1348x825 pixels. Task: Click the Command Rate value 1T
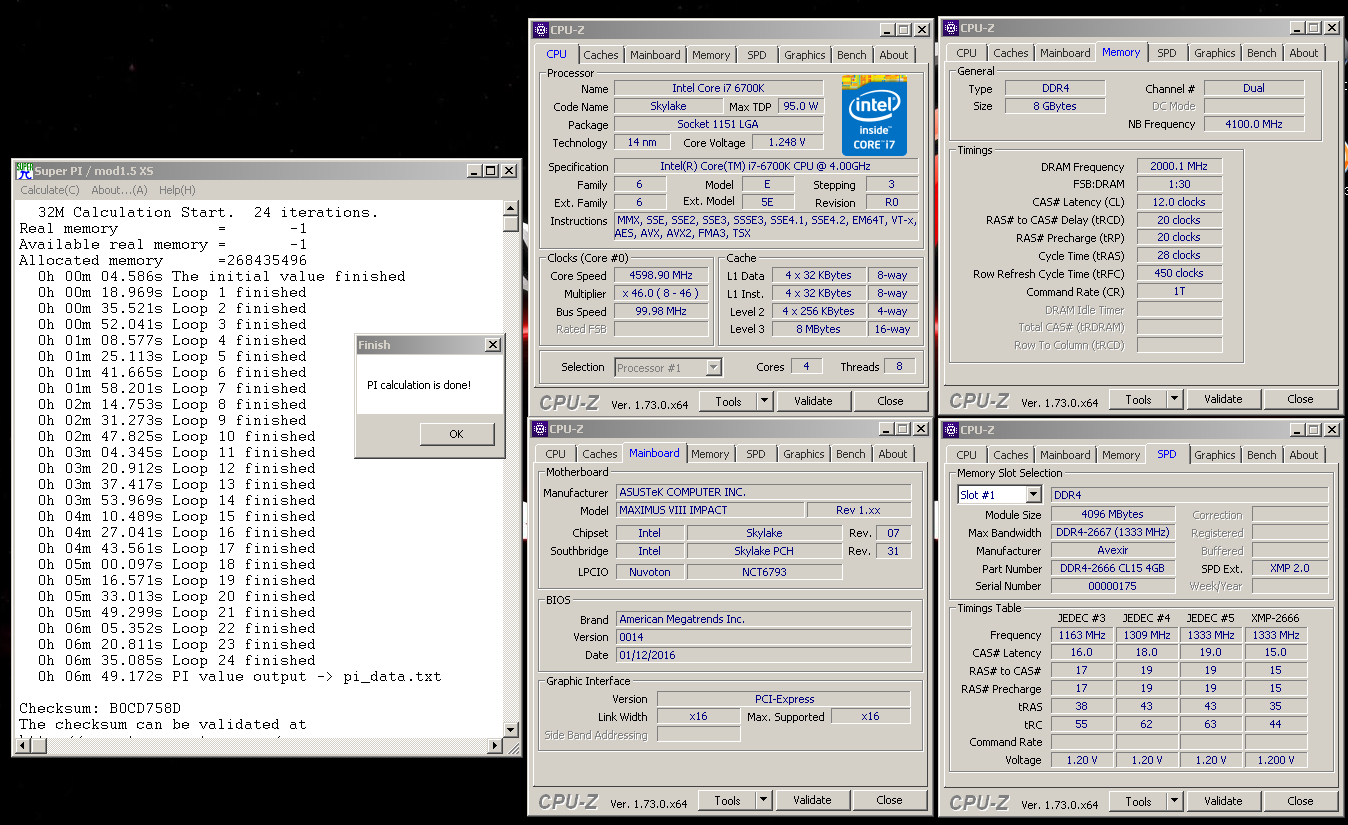pos(1179,291)
